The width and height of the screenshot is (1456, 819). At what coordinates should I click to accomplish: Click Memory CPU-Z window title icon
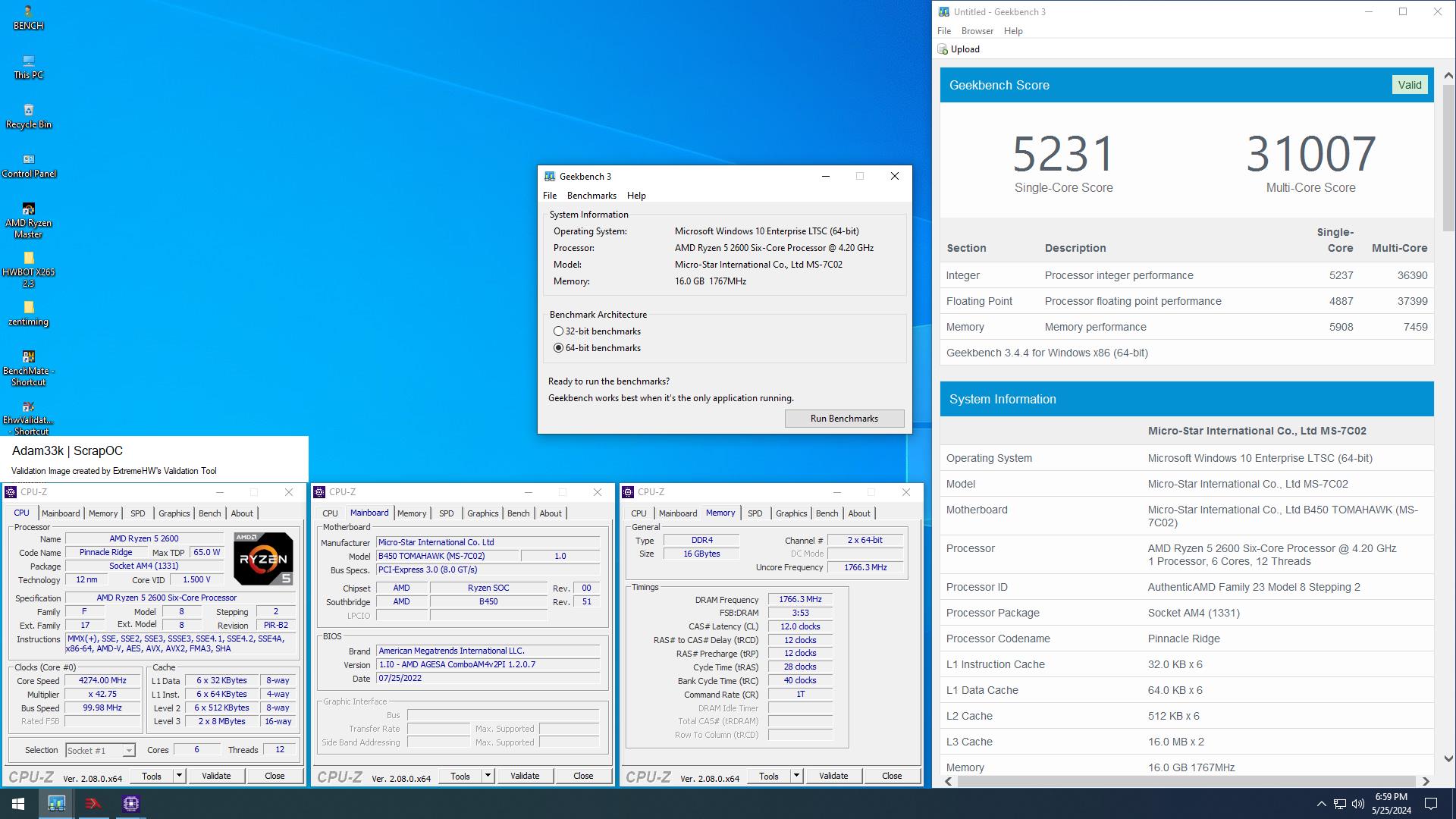(x=628, y=492)
